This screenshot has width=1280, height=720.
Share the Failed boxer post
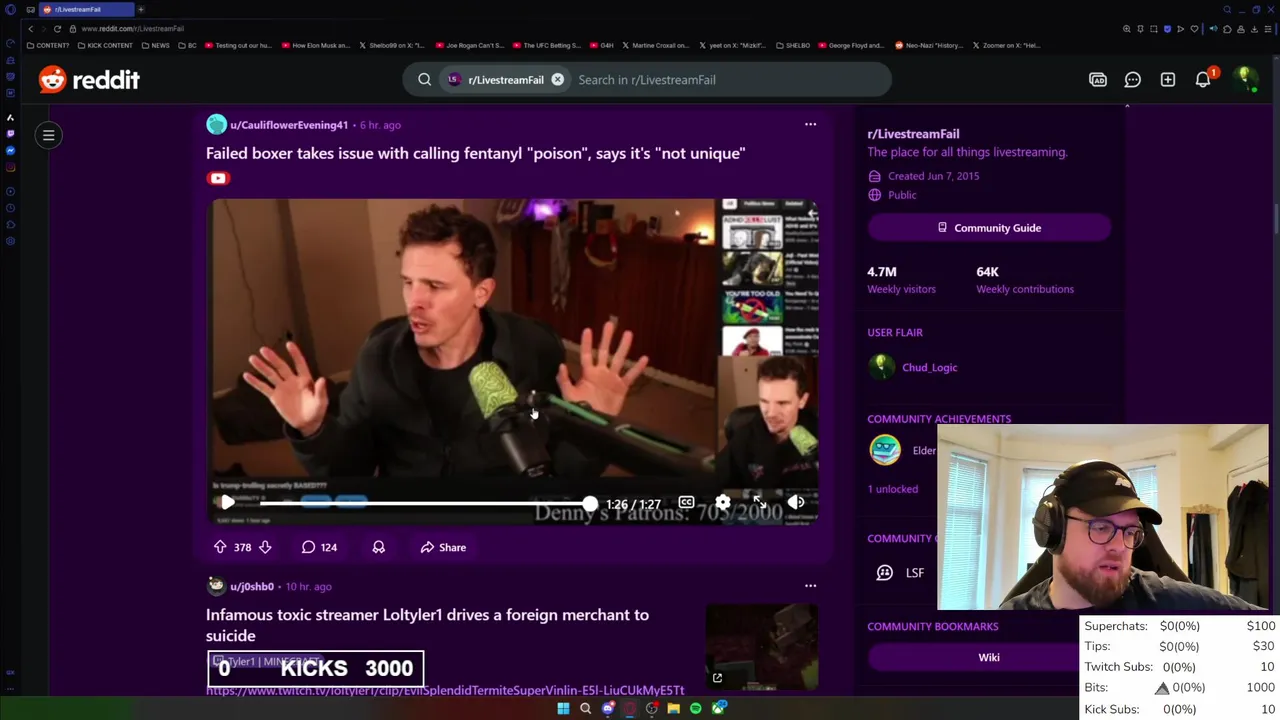(443, 547)
